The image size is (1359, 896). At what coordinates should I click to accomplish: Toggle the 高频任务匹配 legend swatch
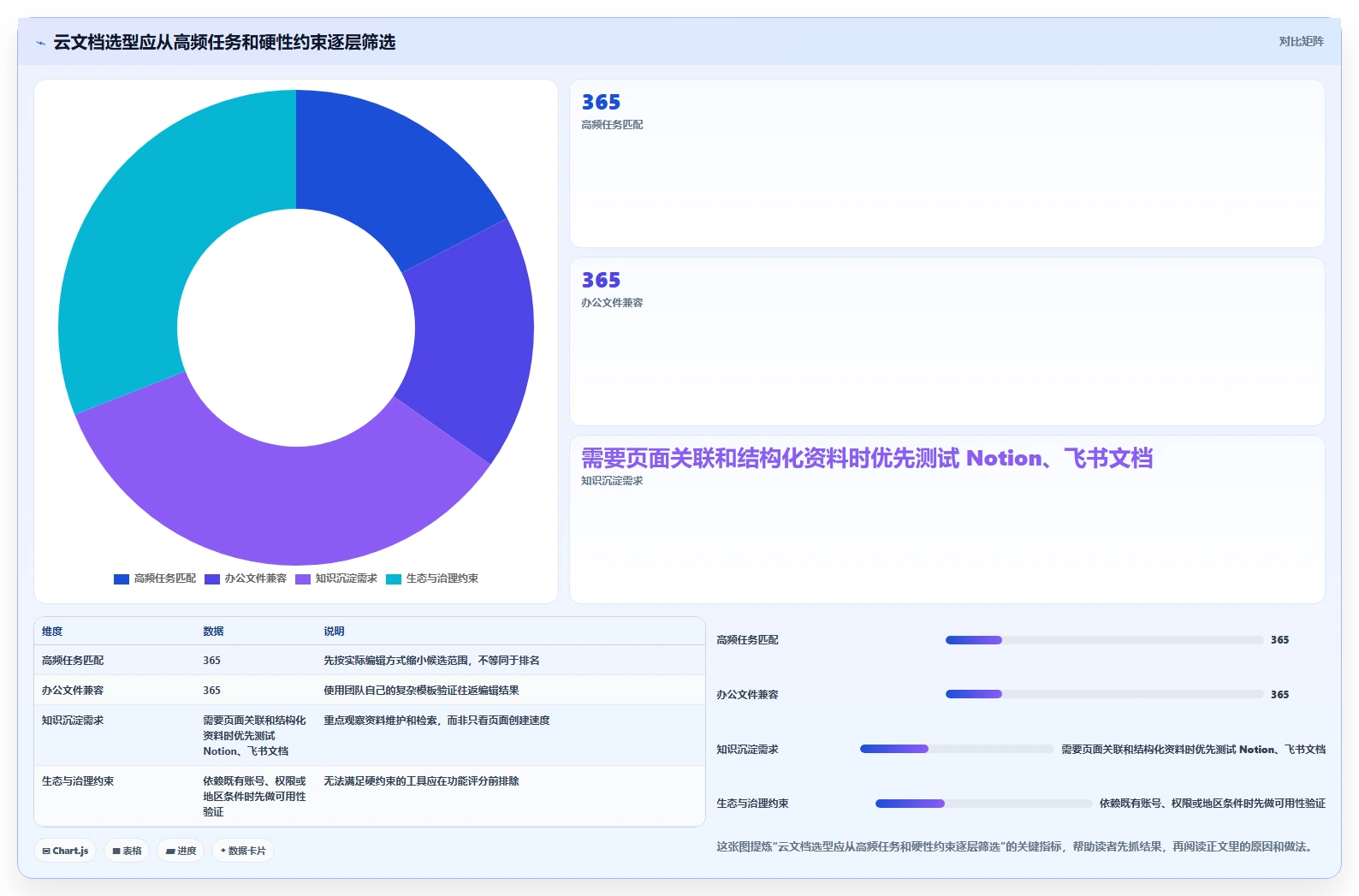[122, 579]
